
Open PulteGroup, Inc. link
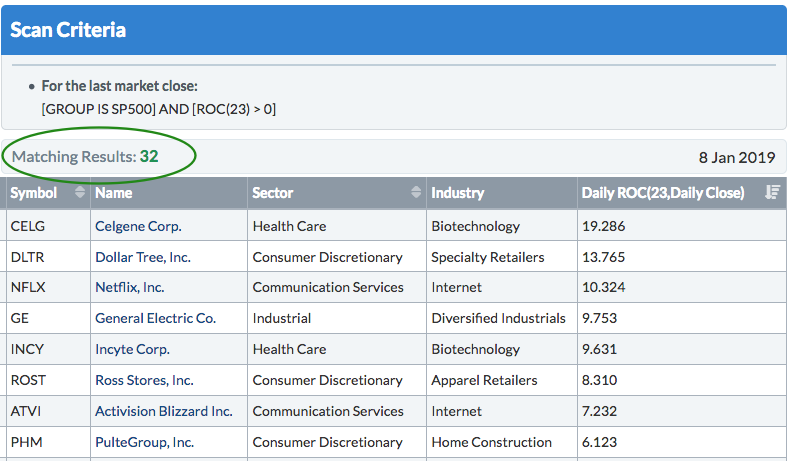click(144, 442)
